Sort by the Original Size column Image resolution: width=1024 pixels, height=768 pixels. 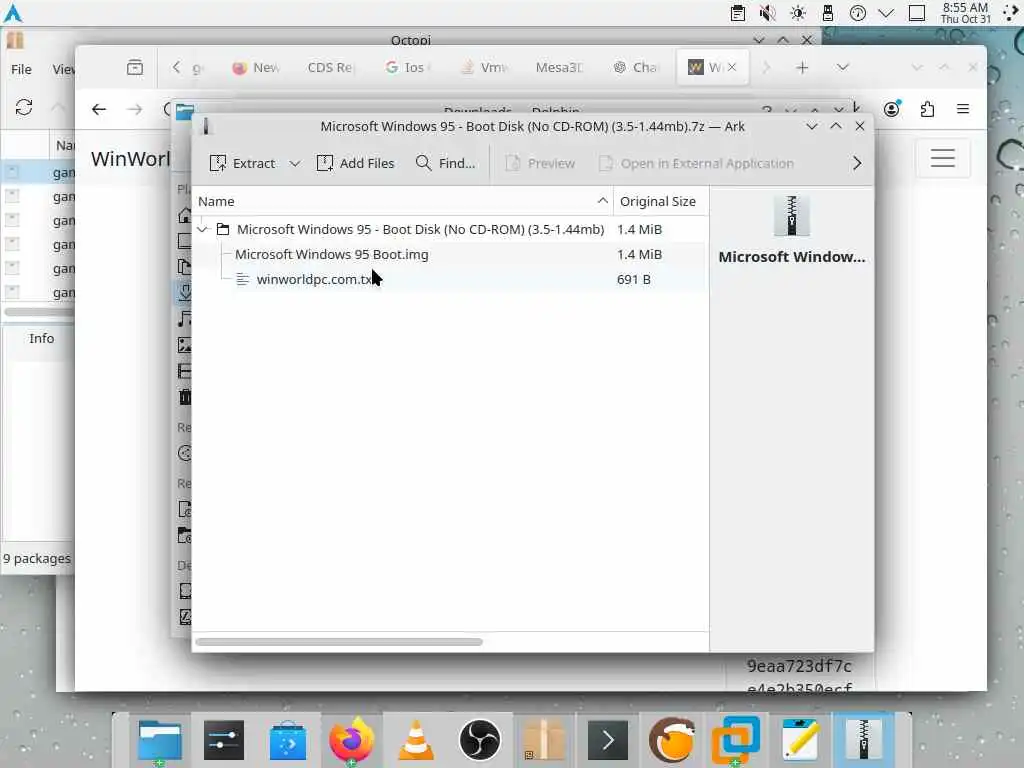click(660, 201)
